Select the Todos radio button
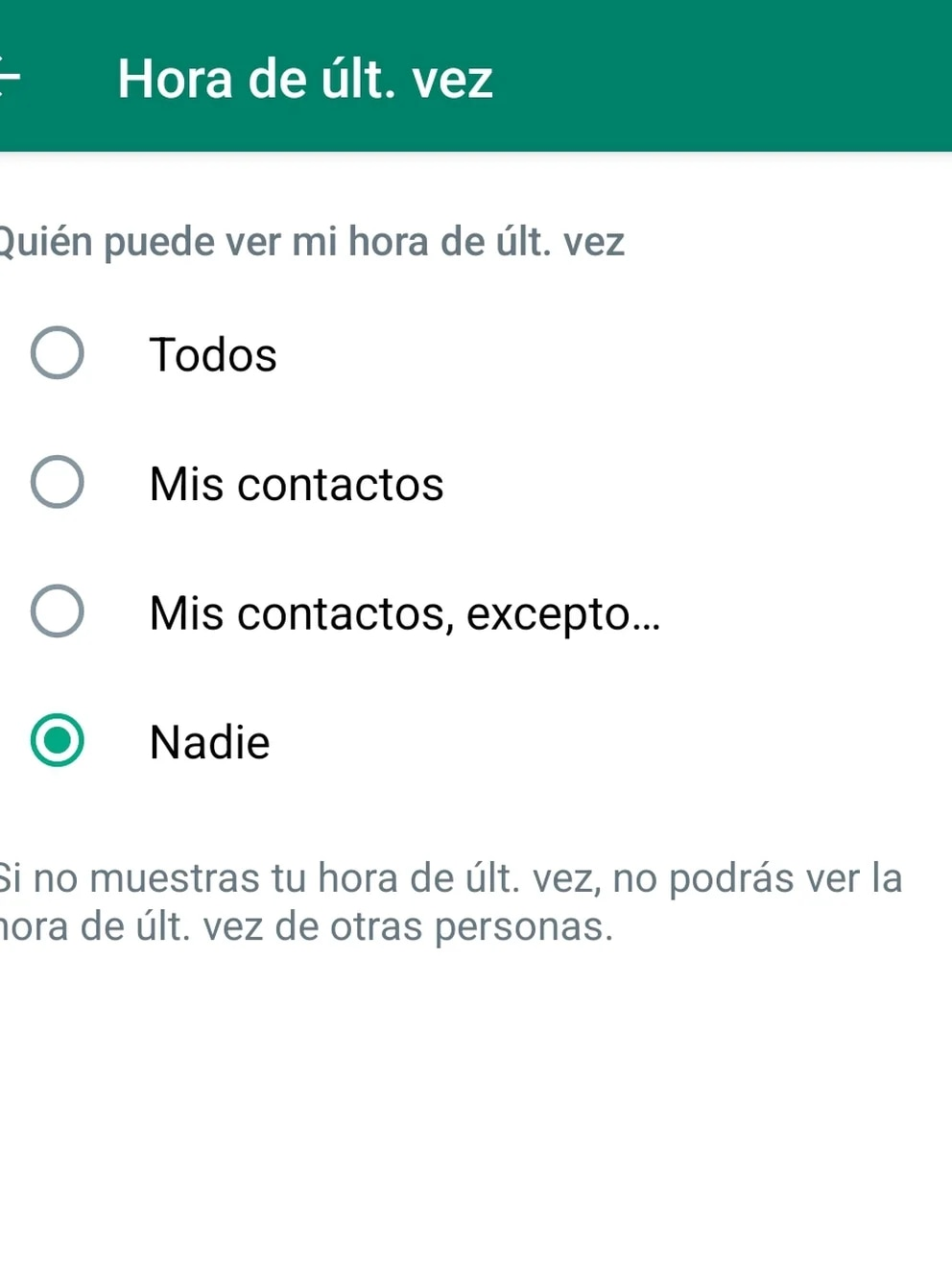This screenshot has width=952, height=1270. pyautogui.click(x=58, y=353)
